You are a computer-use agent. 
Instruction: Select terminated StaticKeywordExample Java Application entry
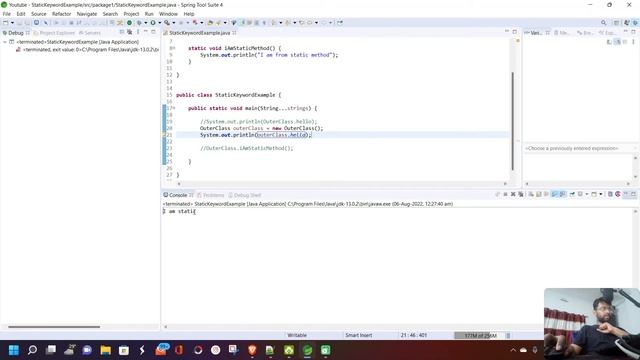tap(74, 42)
